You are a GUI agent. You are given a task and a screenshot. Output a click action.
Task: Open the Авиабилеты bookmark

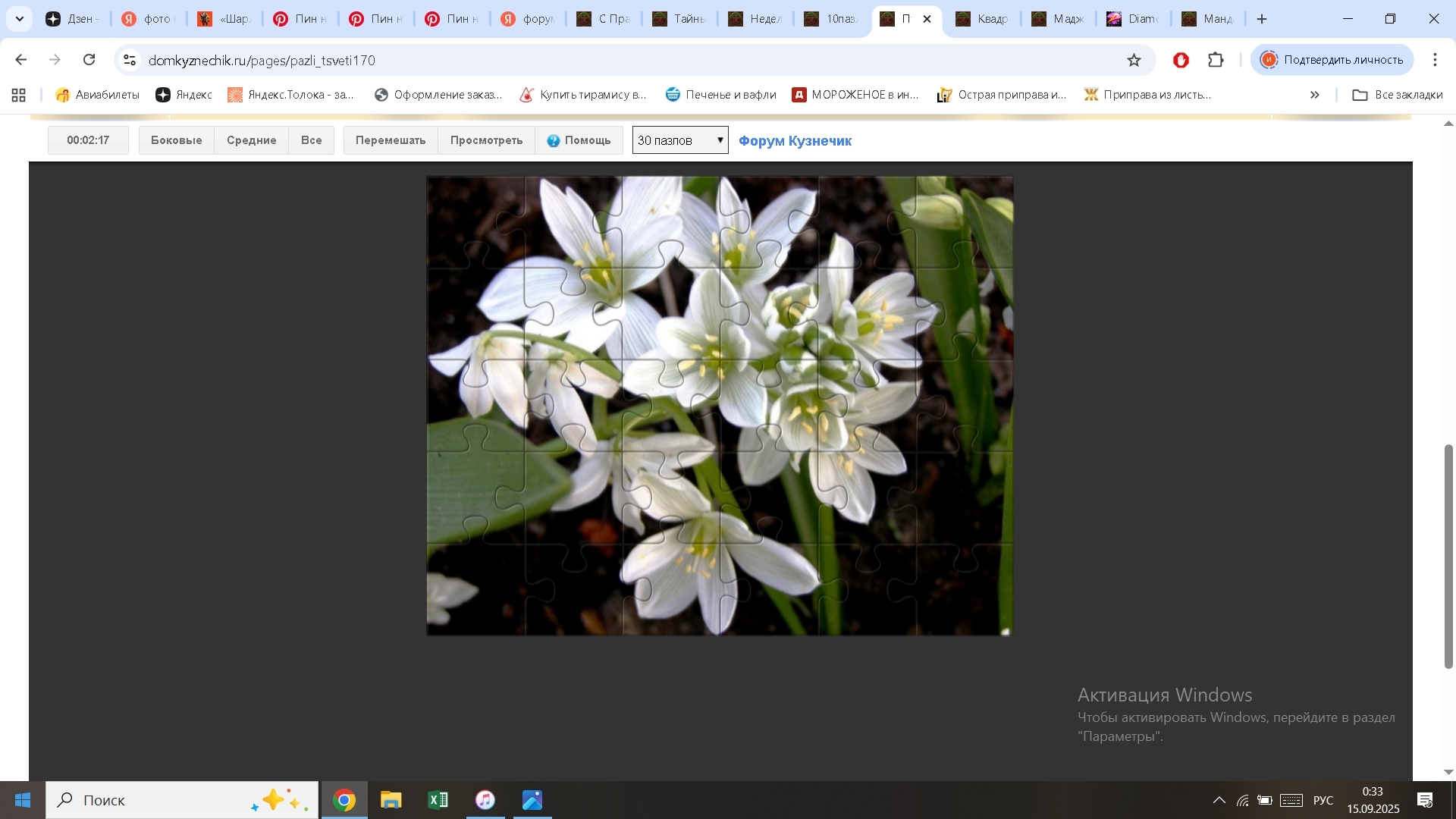point(97,95)
